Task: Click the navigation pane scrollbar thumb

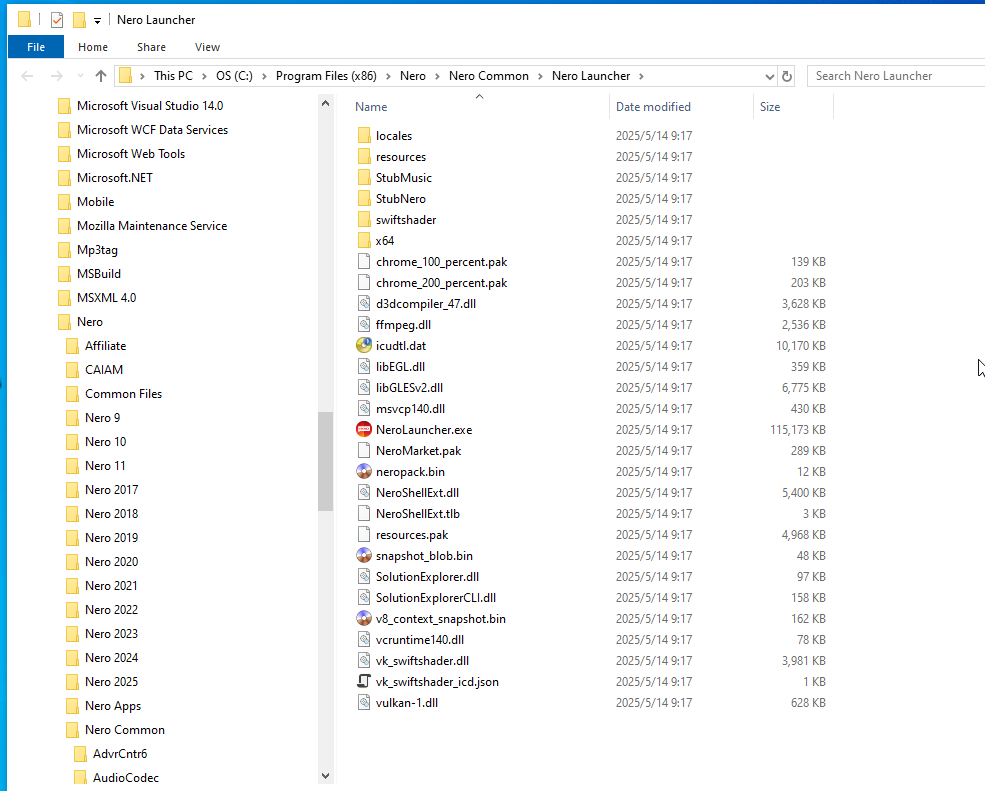Action: pyautogui.click(x=325, y=461)
